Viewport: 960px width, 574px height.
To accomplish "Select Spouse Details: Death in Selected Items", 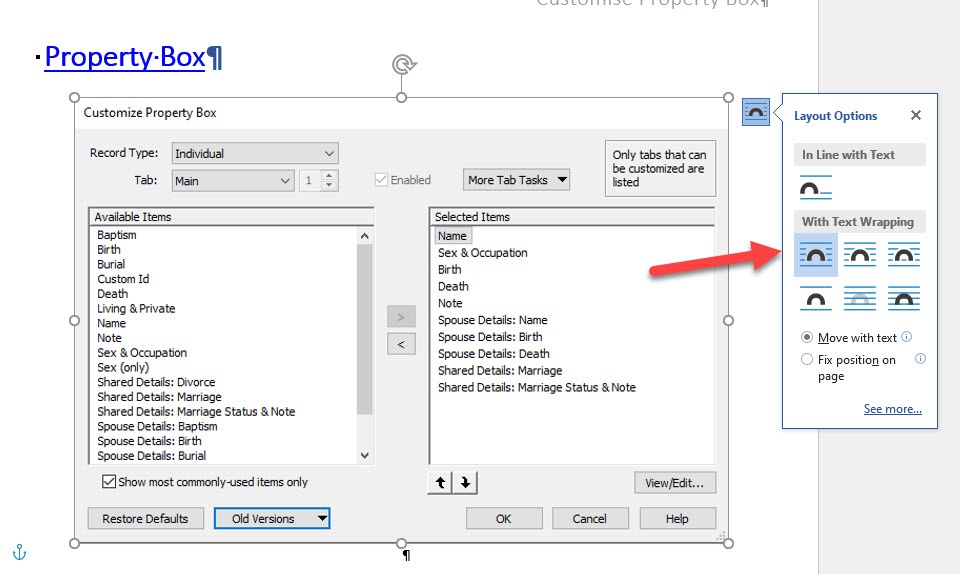I will [494, 354].
